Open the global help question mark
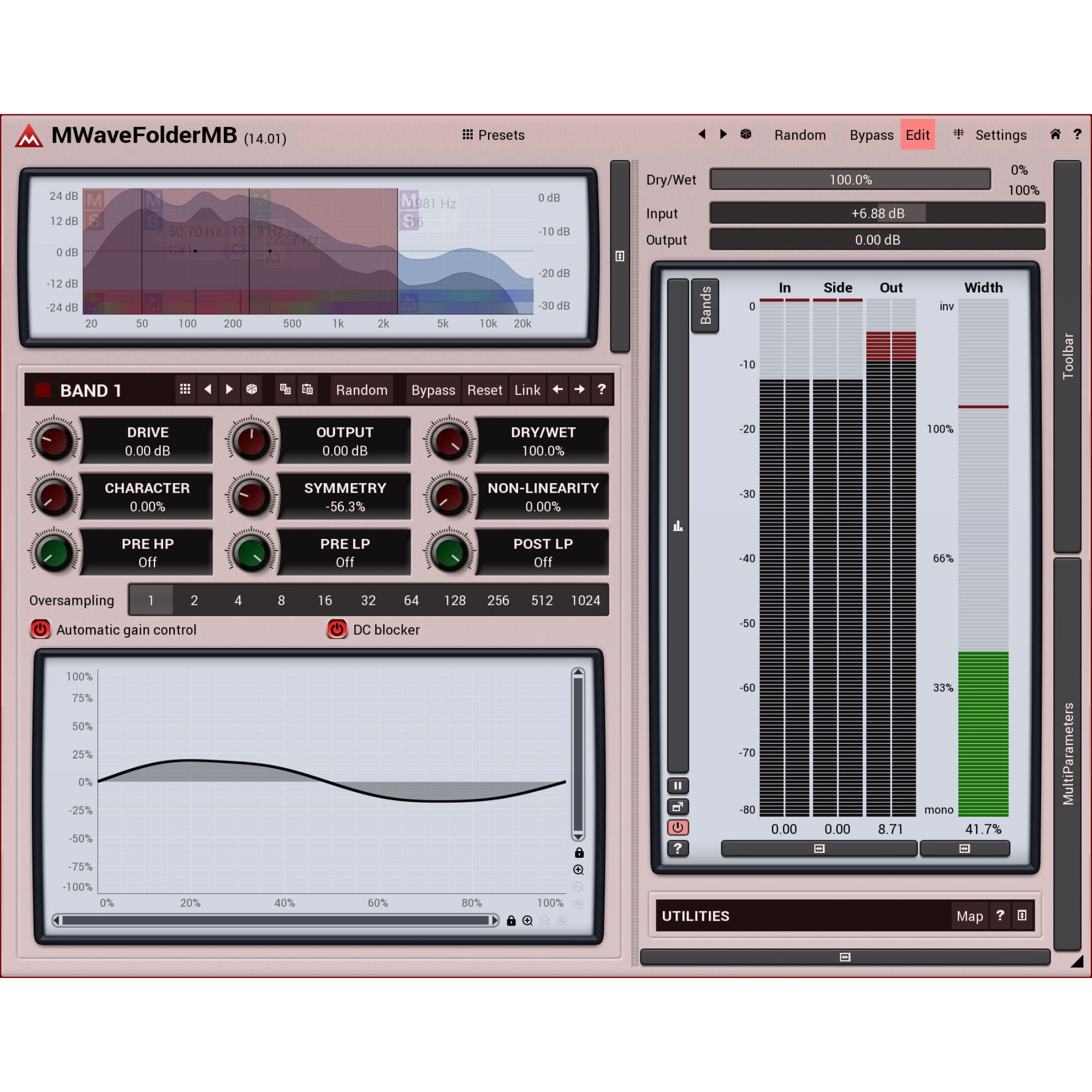The width and height of the screenshot is (1092, 1092). coord(1077,134)
